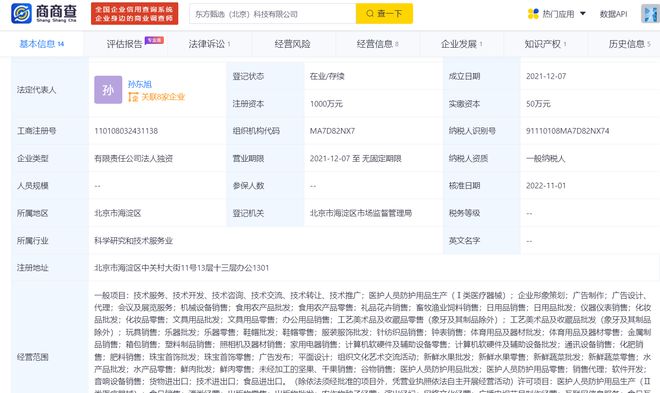
Task: Click the 英文名字 label cell
Action: pos(482,241)
